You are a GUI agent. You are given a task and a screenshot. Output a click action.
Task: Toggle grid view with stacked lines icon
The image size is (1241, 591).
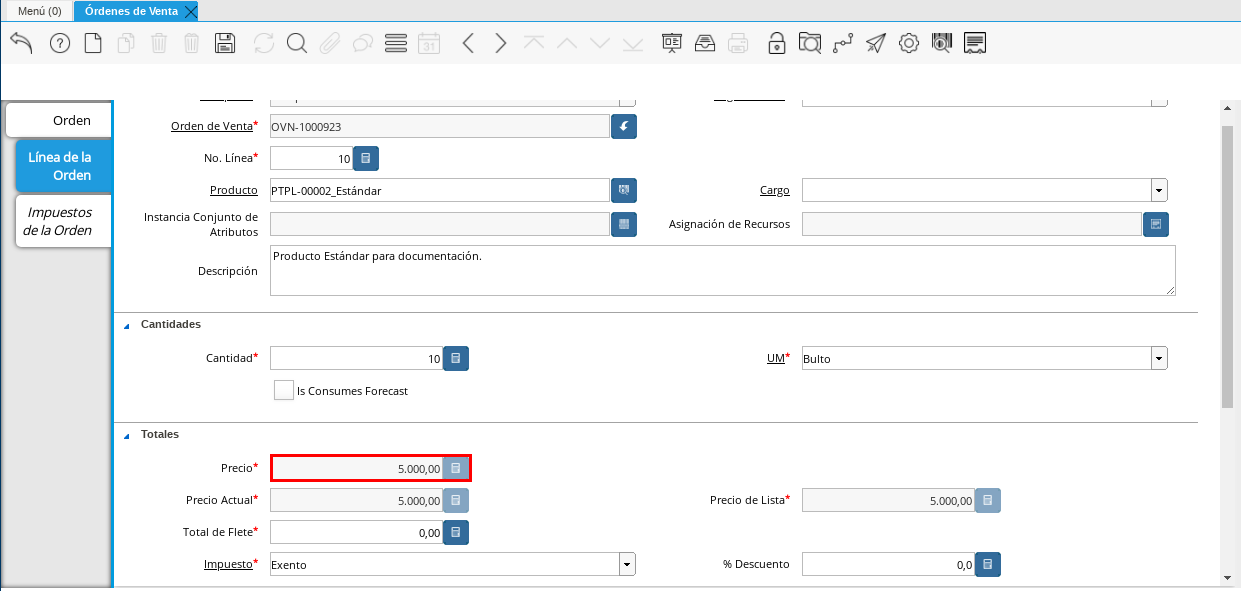[x=396, y=43]
